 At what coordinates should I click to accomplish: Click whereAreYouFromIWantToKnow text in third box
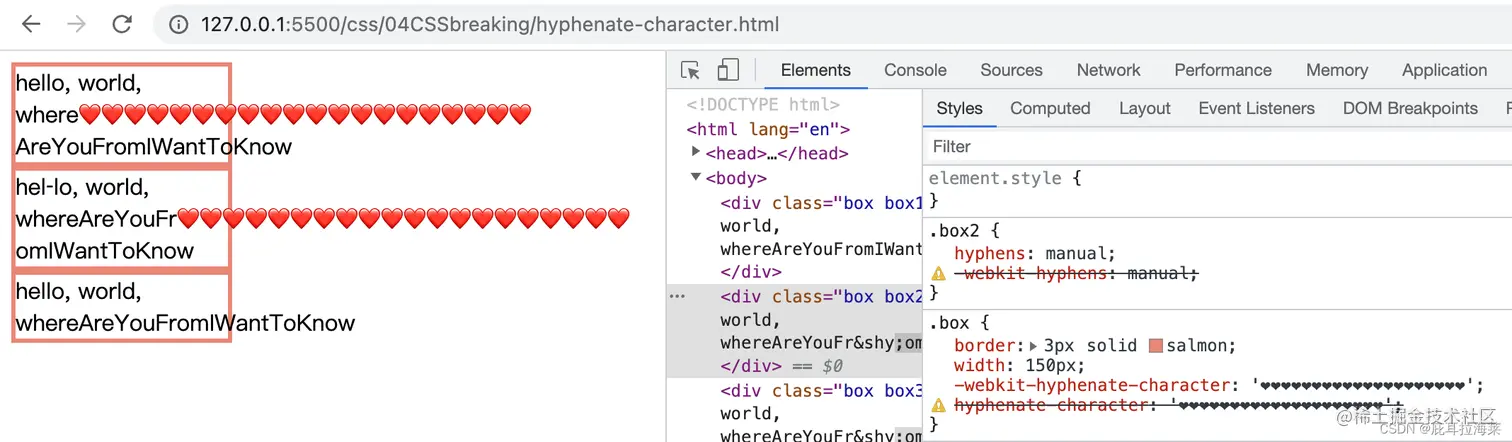coord(186,323)
